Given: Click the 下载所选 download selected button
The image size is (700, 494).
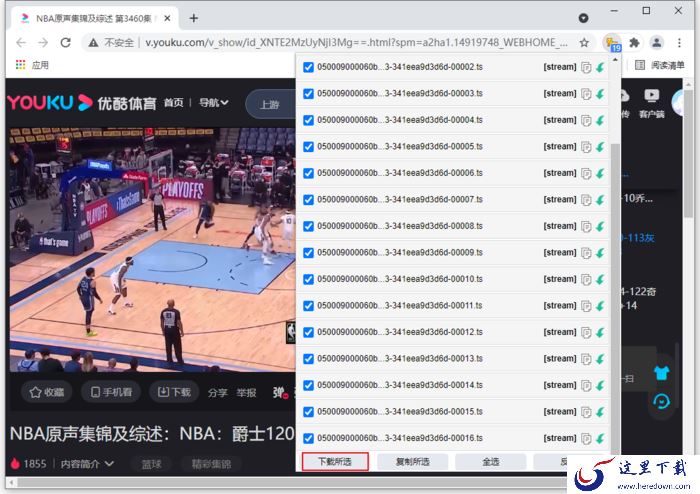Looking at the screenshot, I should pyautogui.click(x=335, y=461).
